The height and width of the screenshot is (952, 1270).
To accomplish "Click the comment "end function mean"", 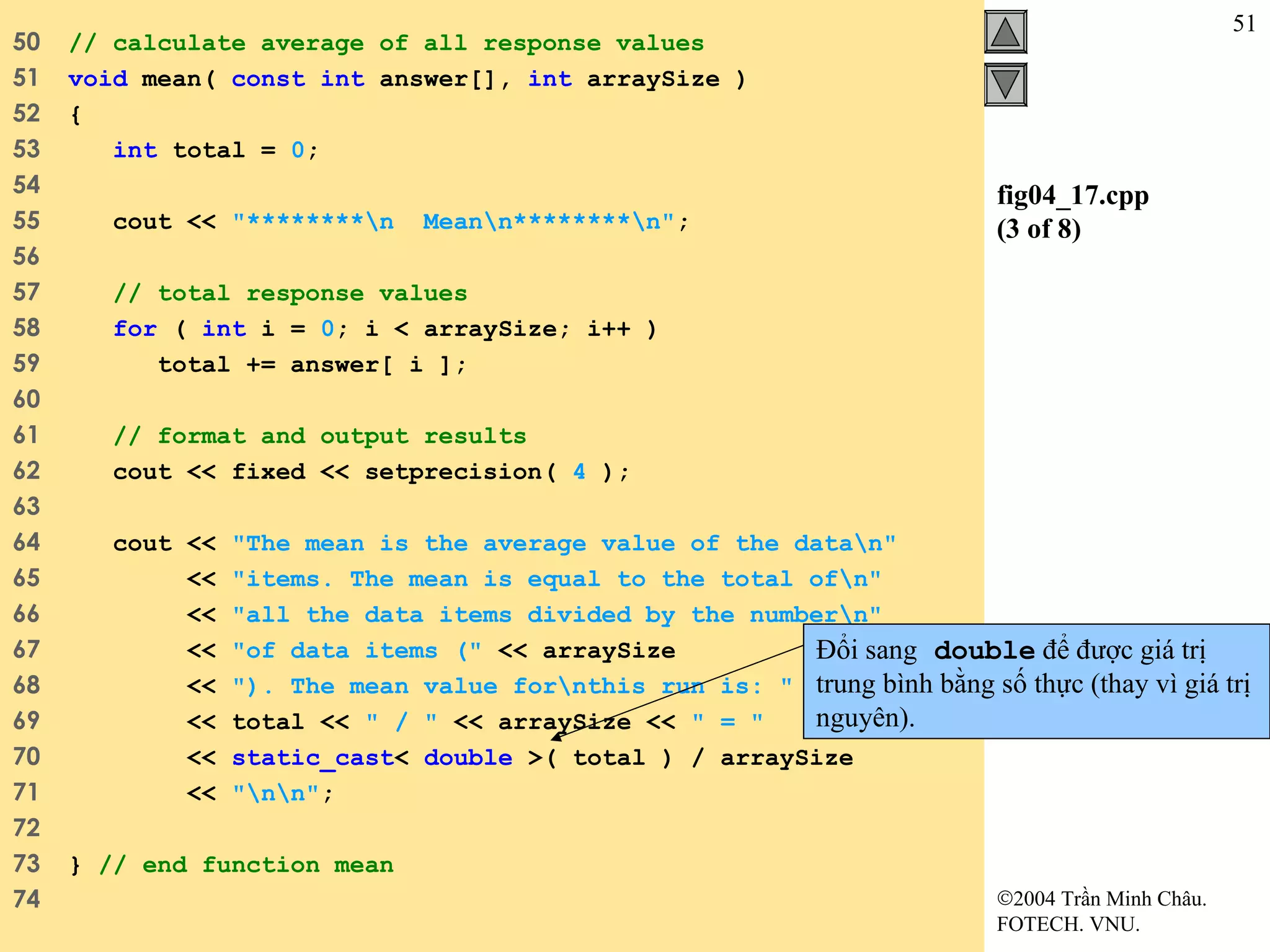I will (246, 865).
